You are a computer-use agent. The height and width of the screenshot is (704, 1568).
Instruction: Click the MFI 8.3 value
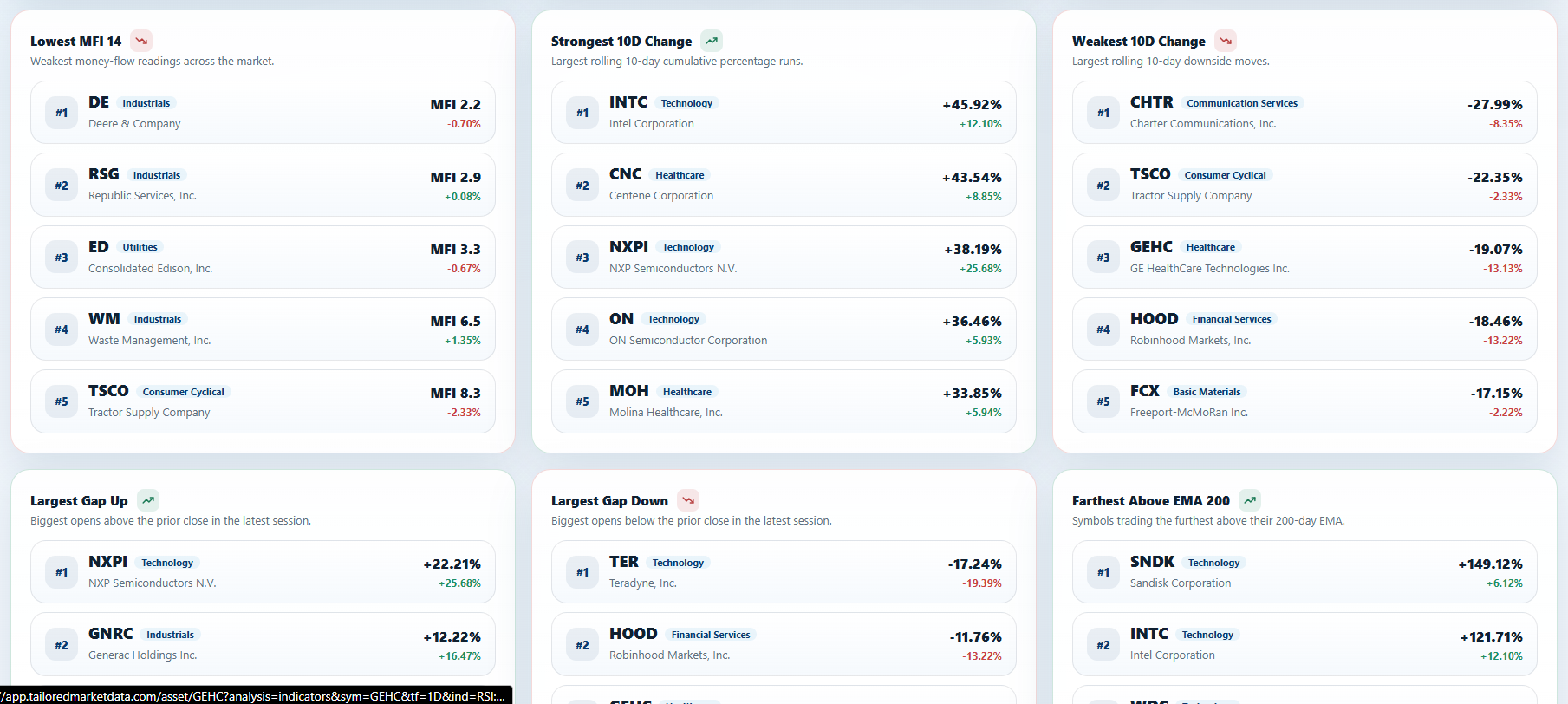[x=455, y=393]
